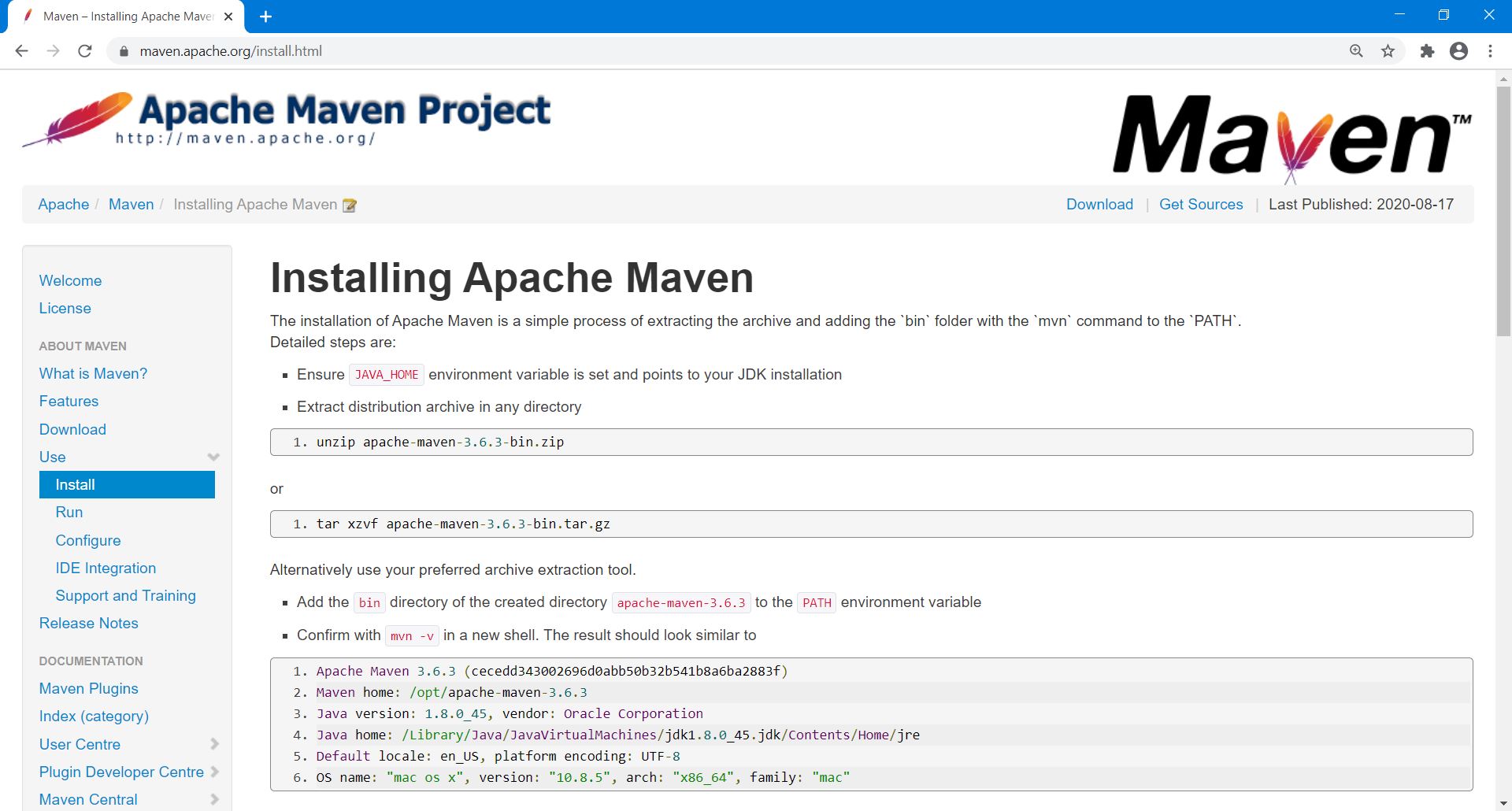Open the Chrome profile avatar

pyautogui.click(x=1458, y=51)
